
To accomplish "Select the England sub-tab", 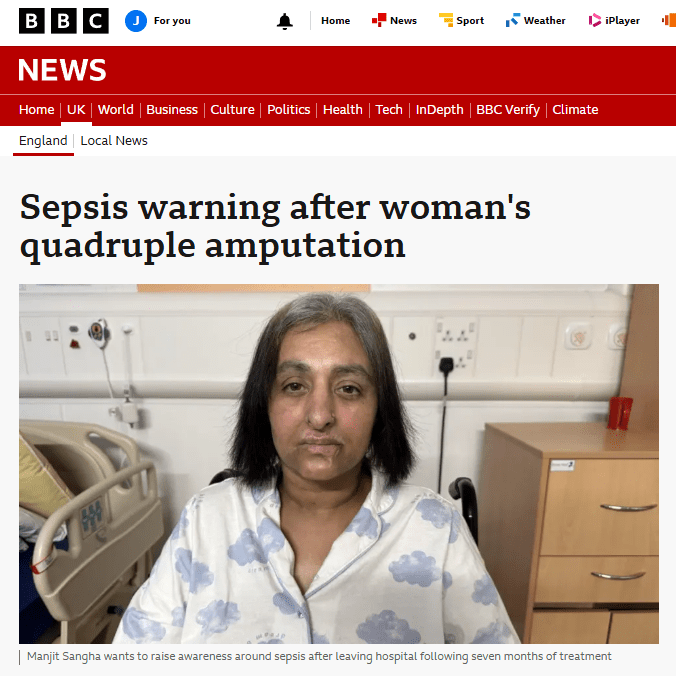I will click(43, 141).
